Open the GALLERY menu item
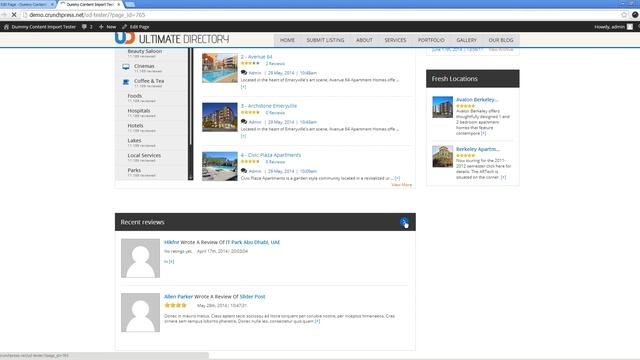The height and width of the screenshot is (360, 640). [x=466, y=40]
